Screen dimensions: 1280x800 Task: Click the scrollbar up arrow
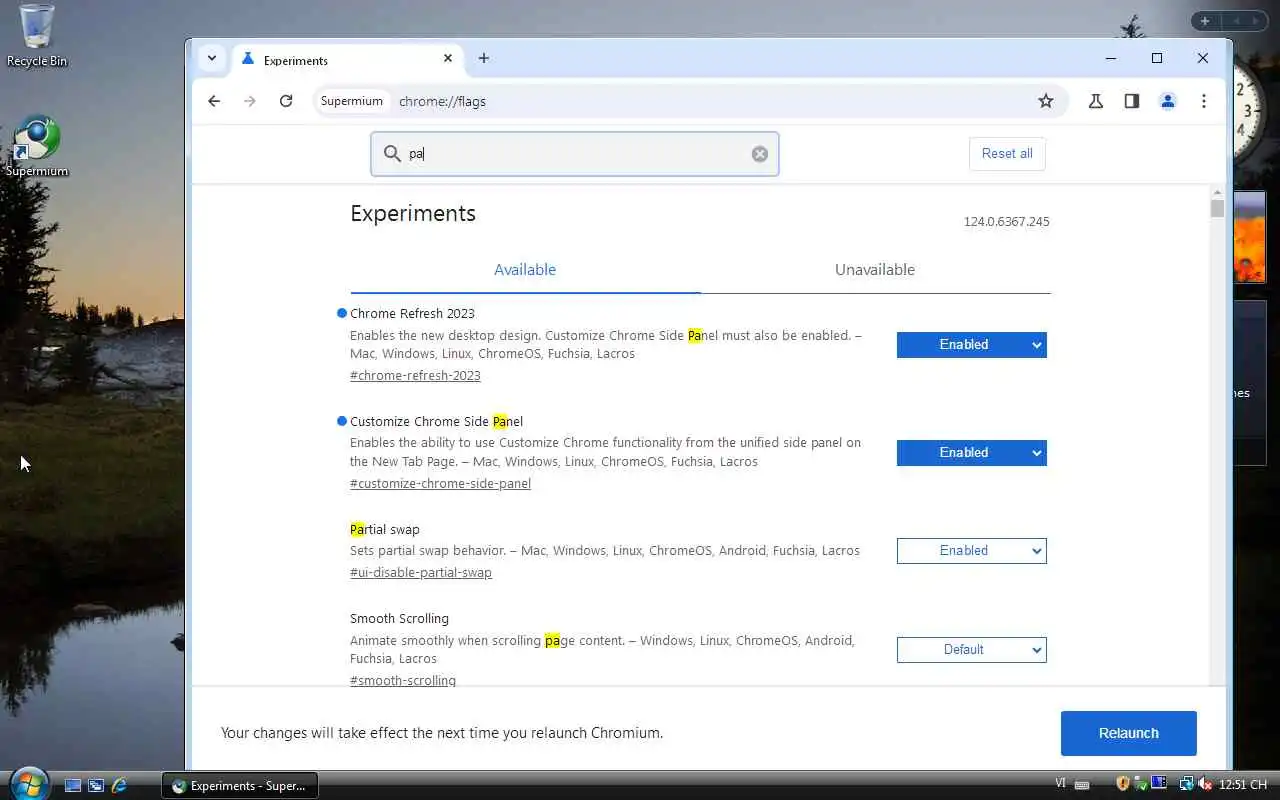pyautogui.click(x=1217, y=192)
